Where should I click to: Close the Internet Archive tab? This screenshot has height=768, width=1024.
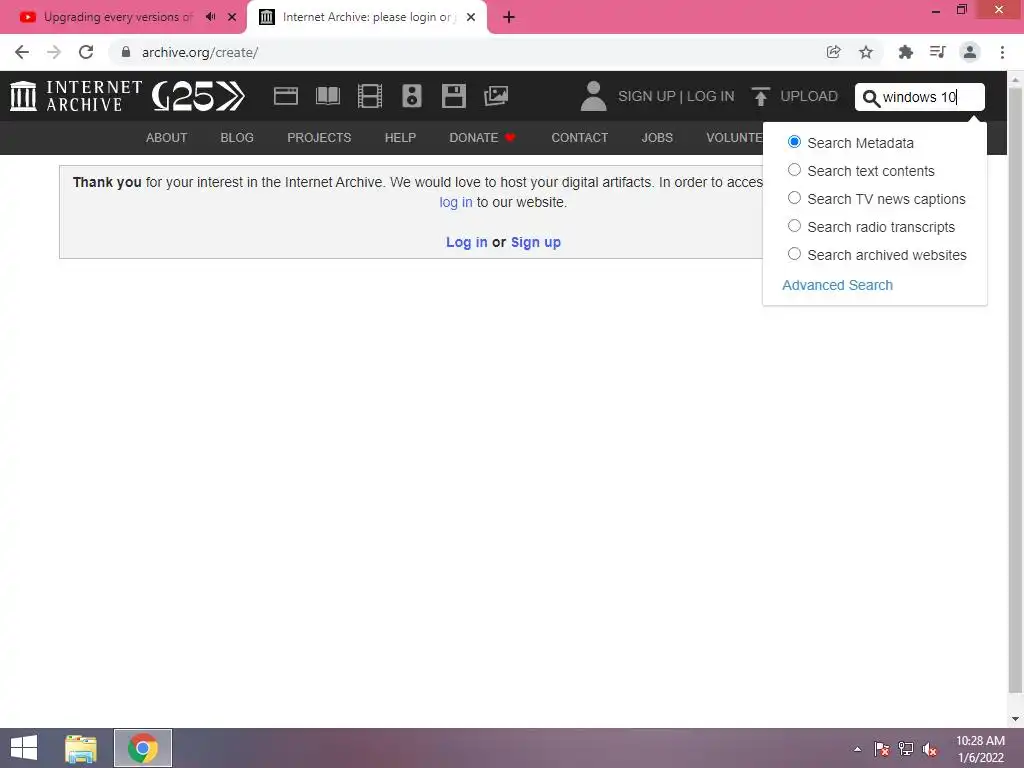(471, 17)
